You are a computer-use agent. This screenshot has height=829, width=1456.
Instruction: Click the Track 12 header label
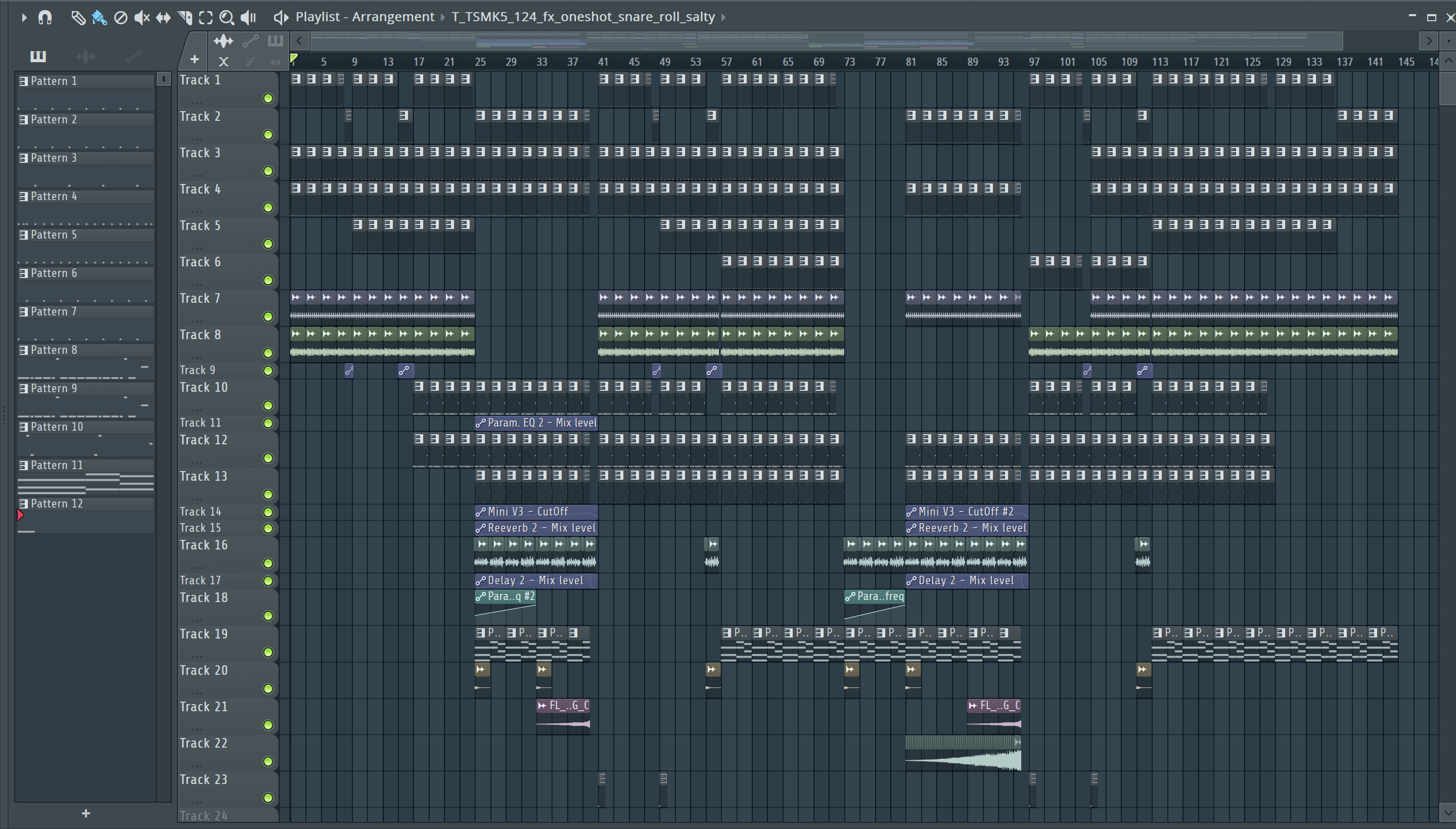(x=203, y=440)
